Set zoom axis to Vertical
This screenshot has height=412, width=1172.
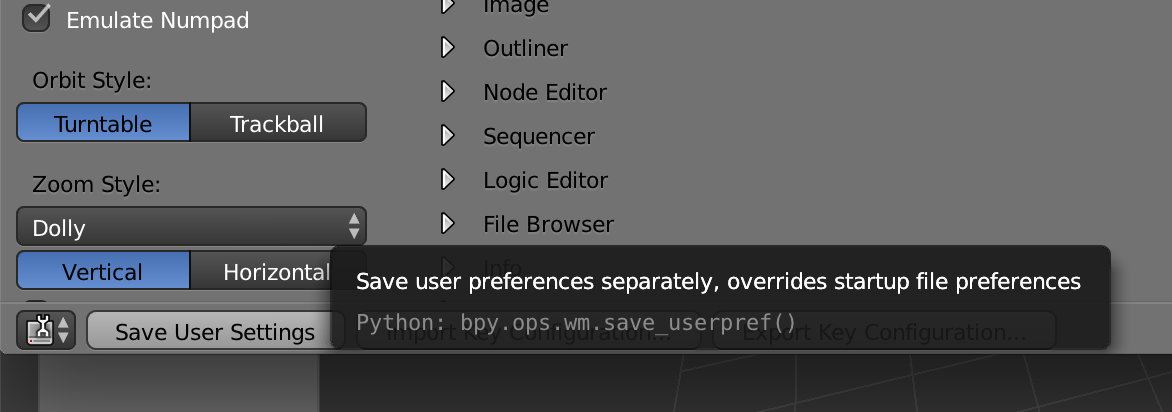pos(103,271)
